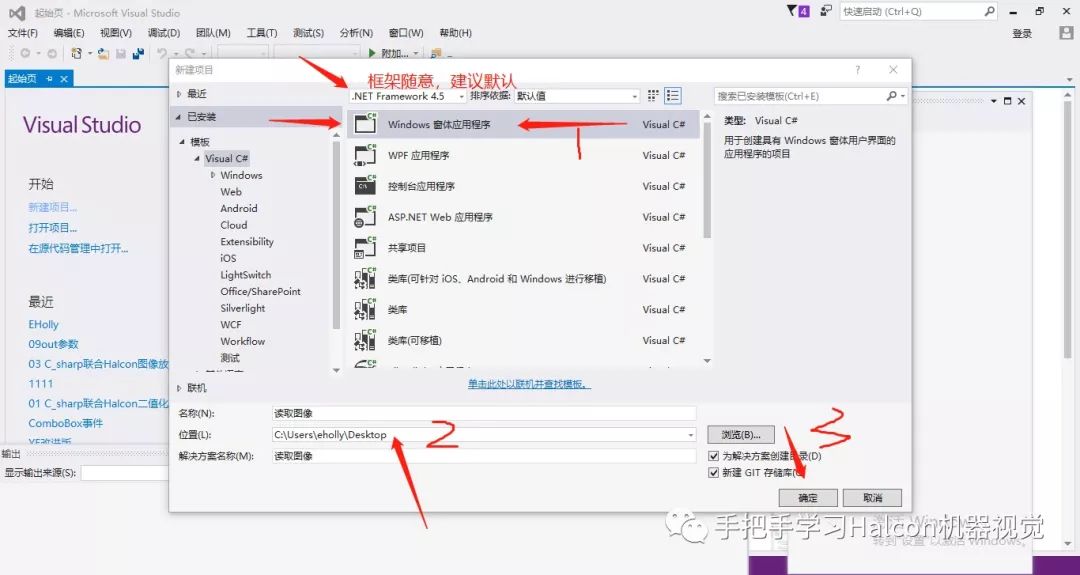
Task: Click the navigate backward toolbar icon
Action: pos(25,53)
